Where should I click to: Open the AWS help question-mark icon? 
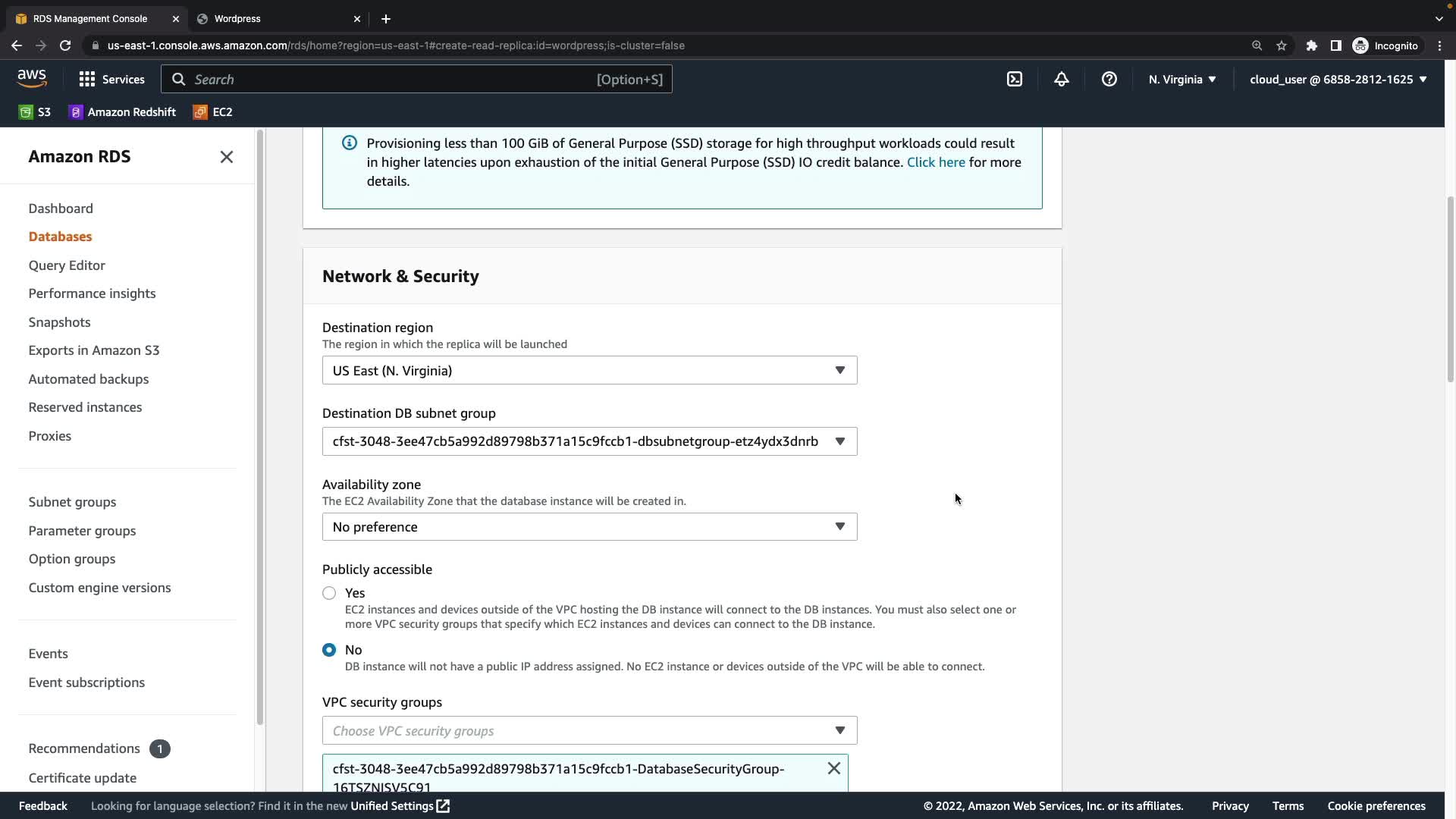[1109, 79]
